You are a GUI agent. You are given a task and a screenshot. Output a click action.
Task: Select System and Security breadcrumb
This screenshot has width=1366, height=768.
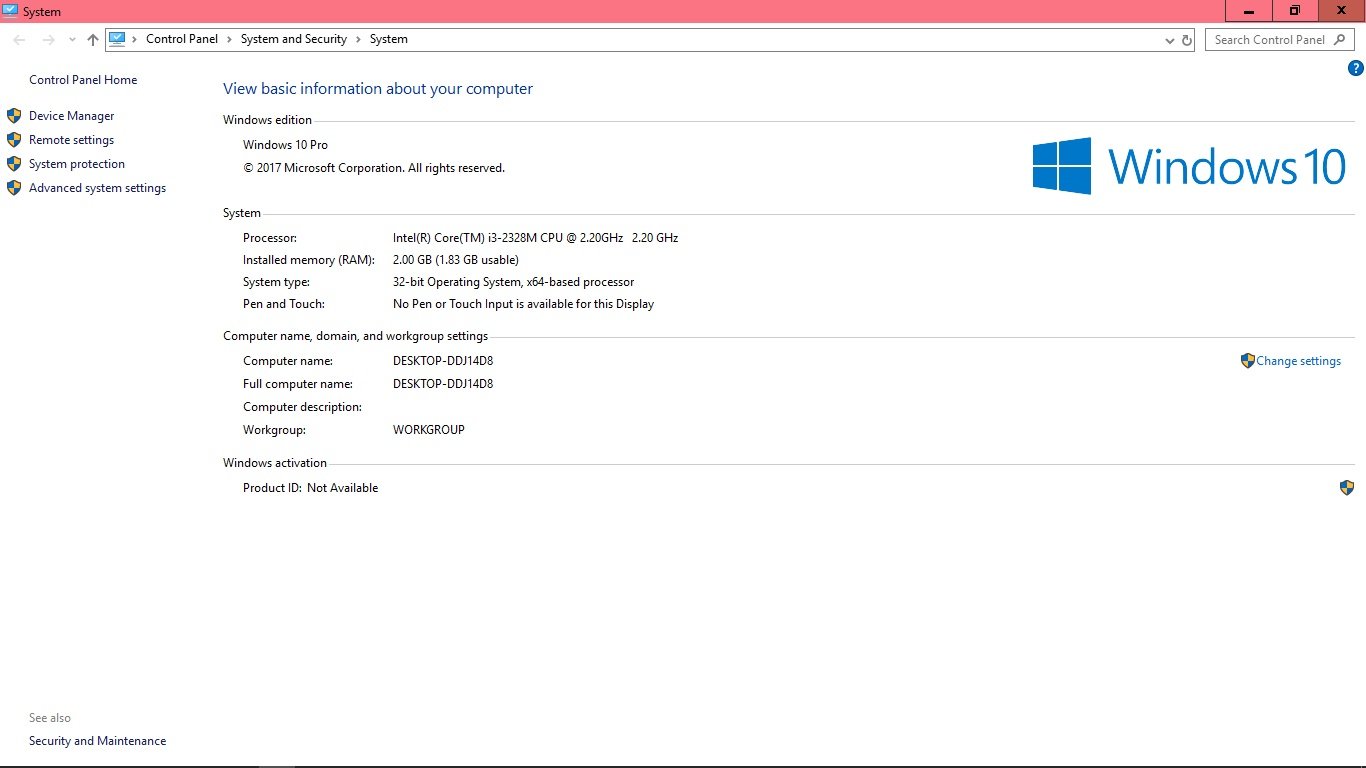294,39
